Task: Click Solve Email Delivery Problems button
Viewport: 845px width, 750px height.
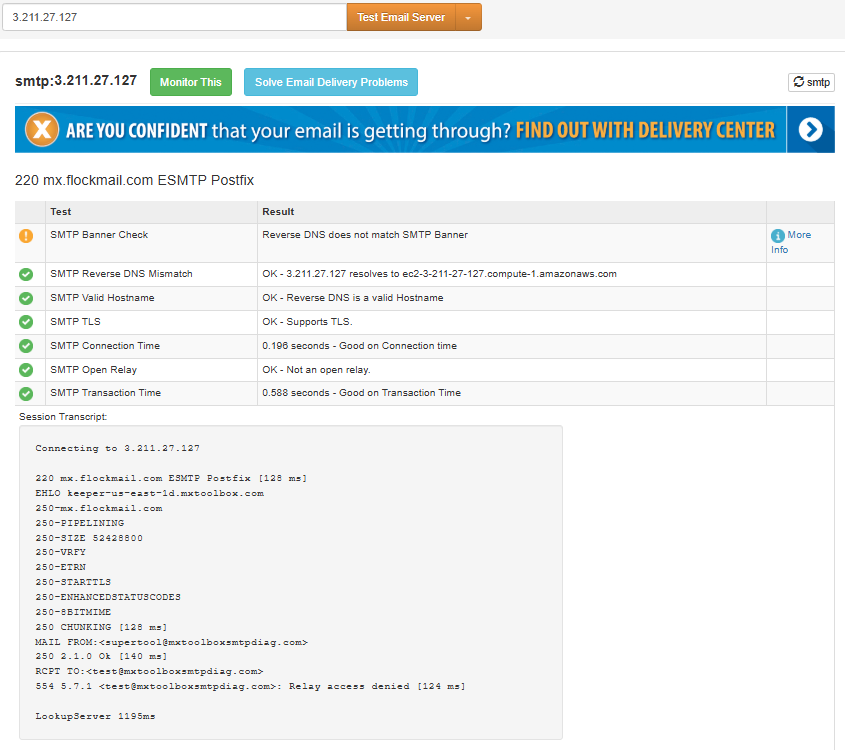Action: (330, 82)
